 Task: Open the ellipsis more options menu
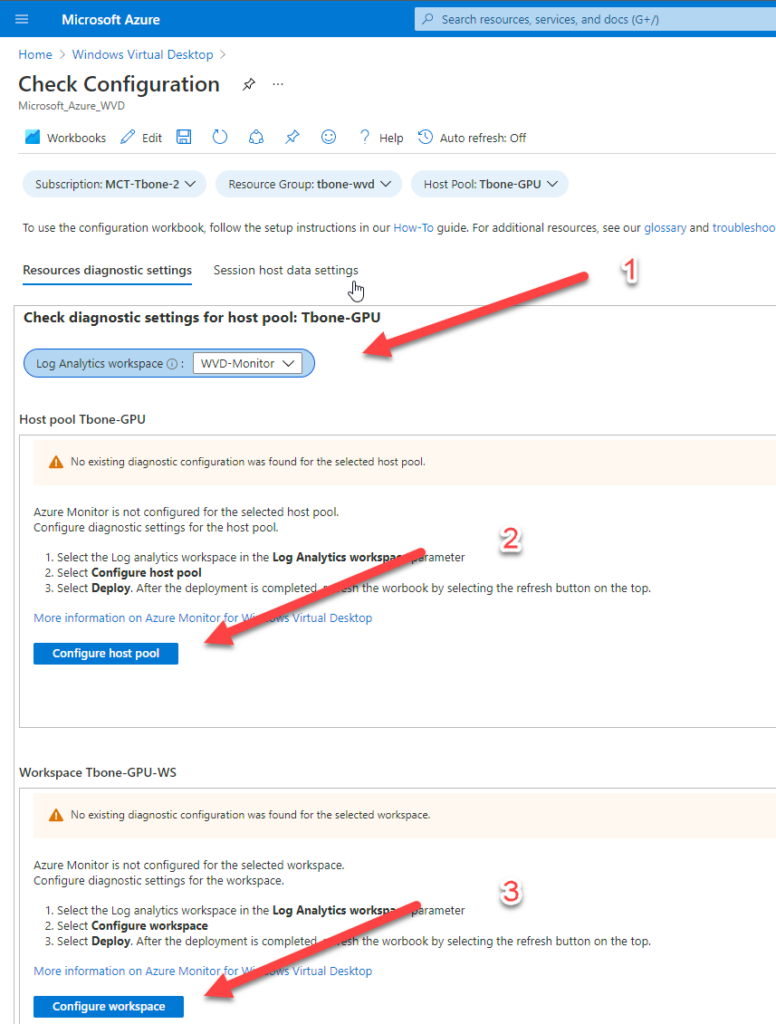[x=278, y=84]
